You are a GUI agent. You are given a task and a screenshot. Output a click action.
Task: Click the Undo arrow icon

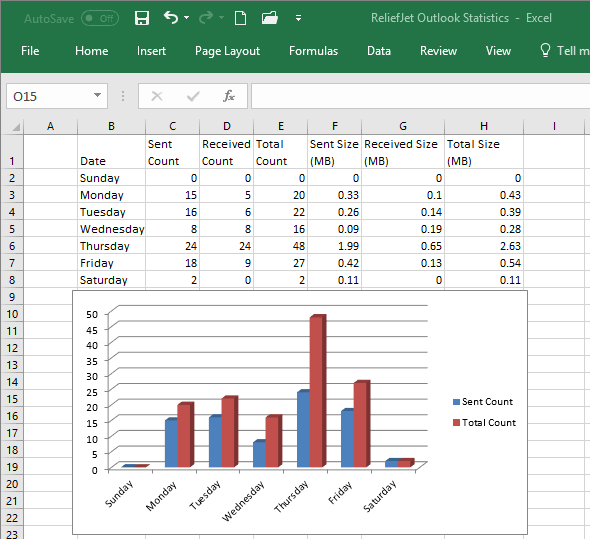coord(171,17)
